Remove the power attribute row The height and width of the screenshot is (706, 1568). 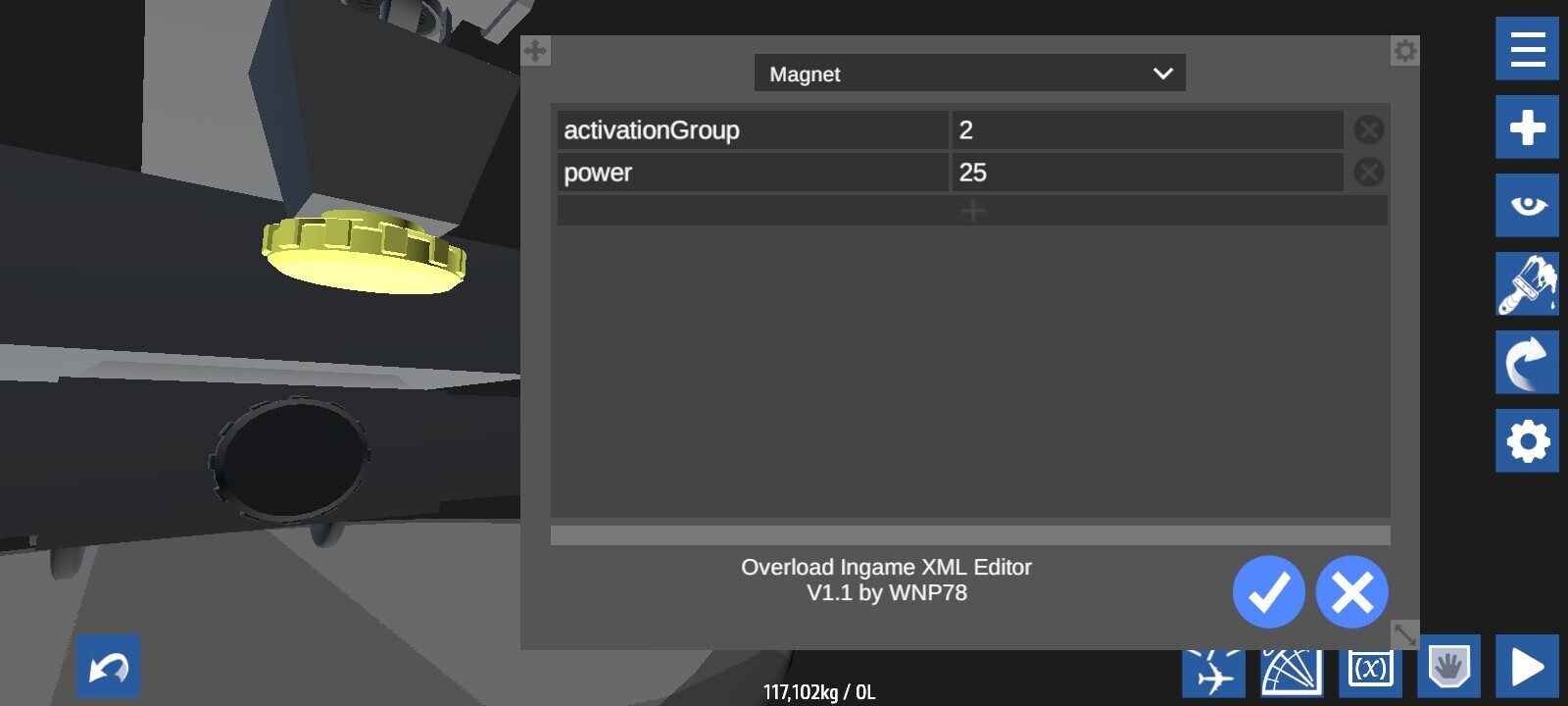(1369, 173)
